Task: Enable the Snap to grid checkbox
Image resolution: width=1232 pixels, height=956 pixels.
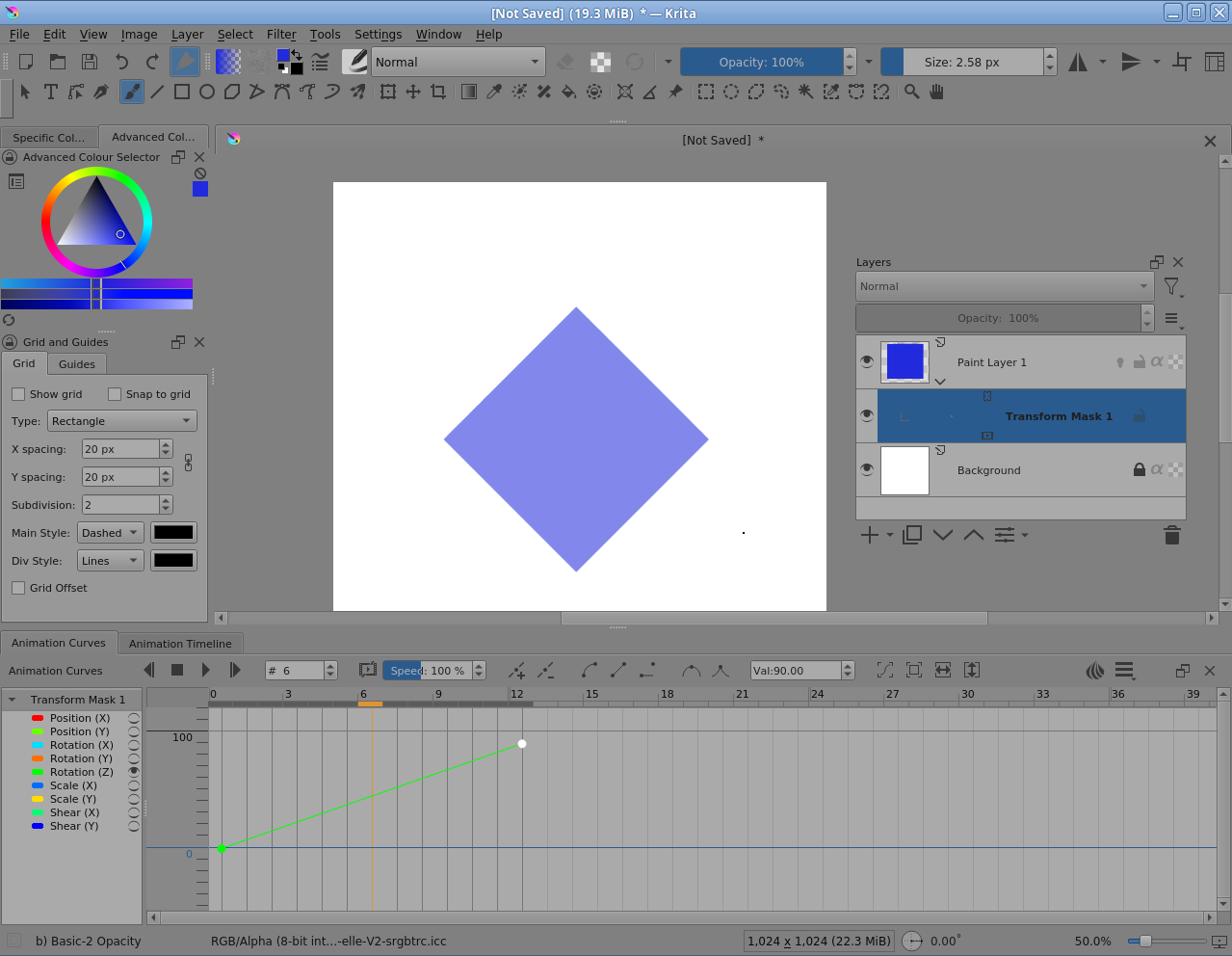Action: click(115, 394)
